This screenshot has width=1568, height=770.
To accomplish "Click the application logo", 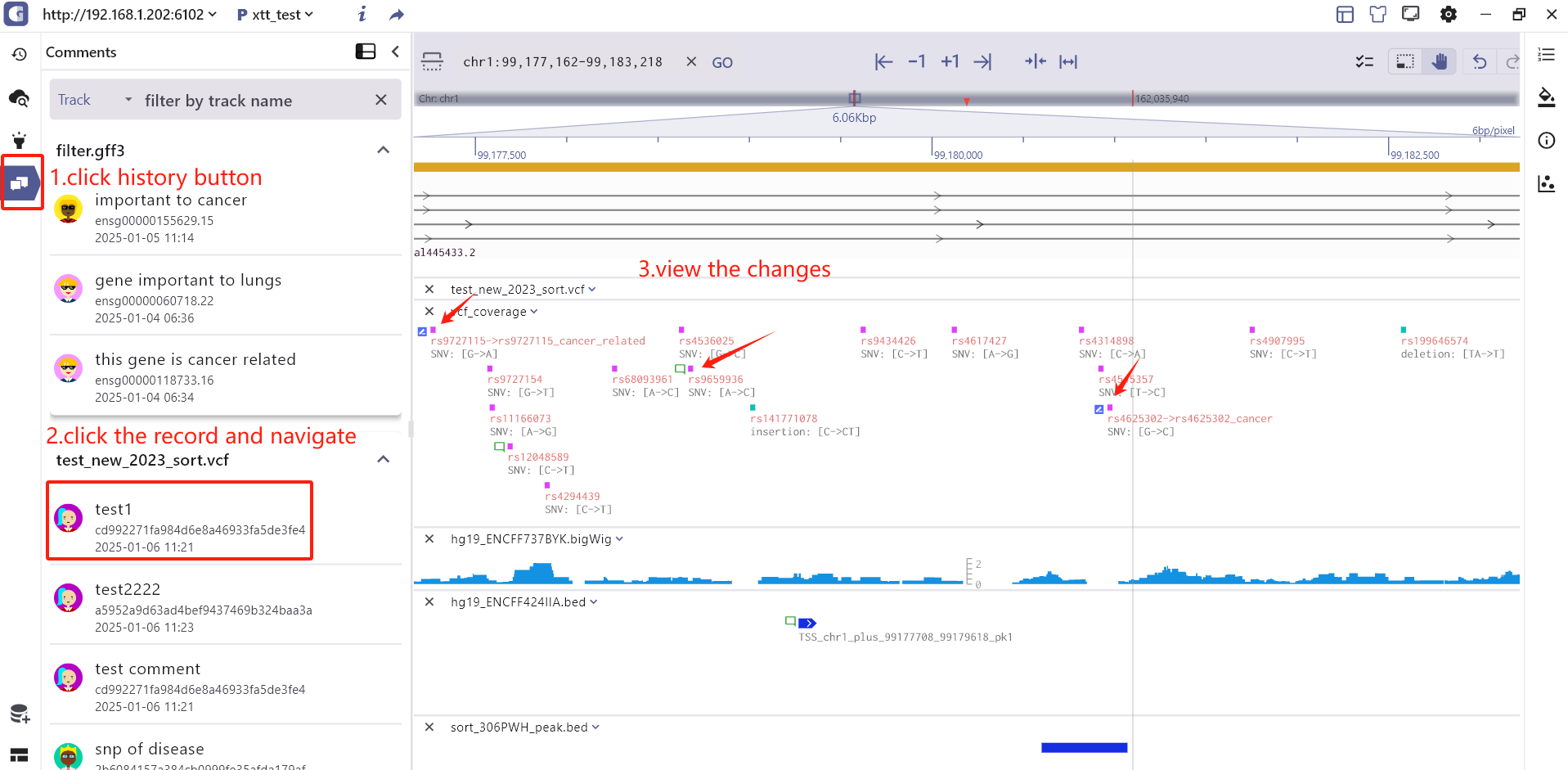I will (x=16, y=14).
